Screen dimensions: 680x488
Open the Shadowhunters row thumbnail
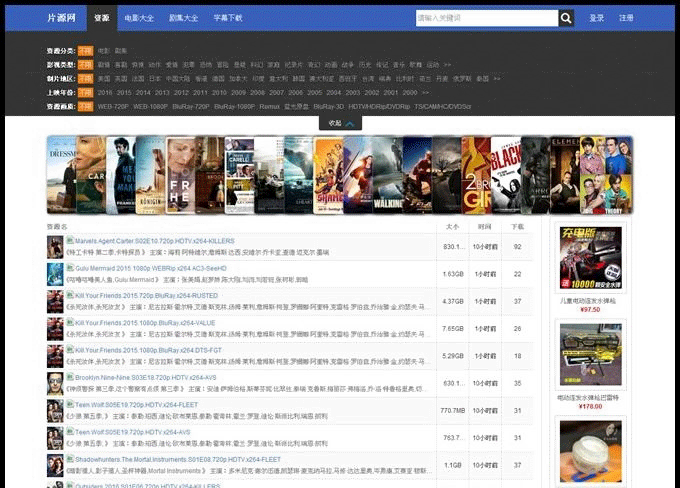coord(55,465)
